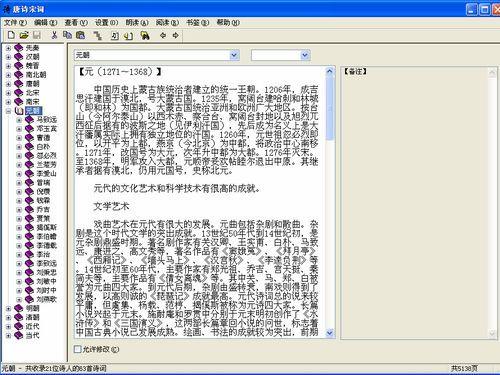This screenshot has height=375, width=500.
Task: Select 邓玉宾 in the tree
Action: coord(47,129)
